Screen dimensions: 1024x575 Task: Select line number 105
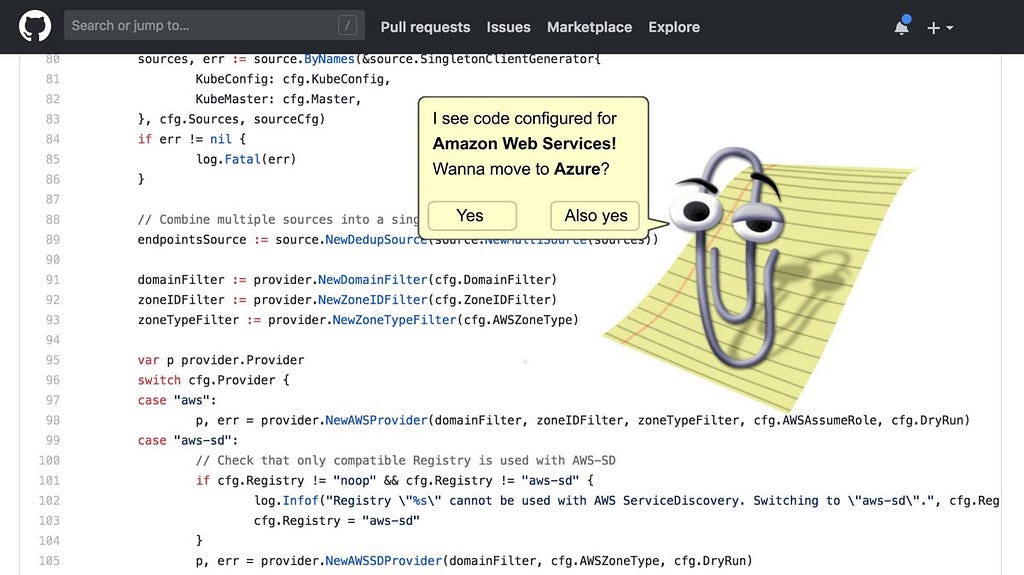point(49,561)
